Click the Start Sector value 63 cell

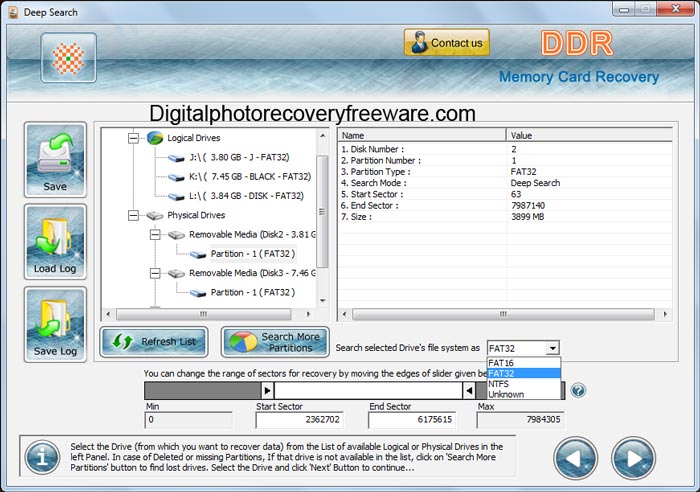[516, 194]
